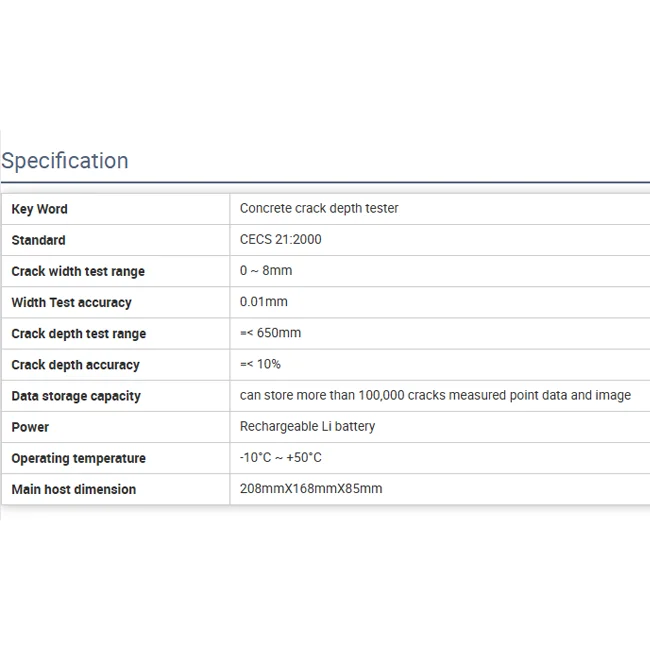The image size is (650, 650).
Task: Select the Key Word label cell
Action: tap(40, 209)
